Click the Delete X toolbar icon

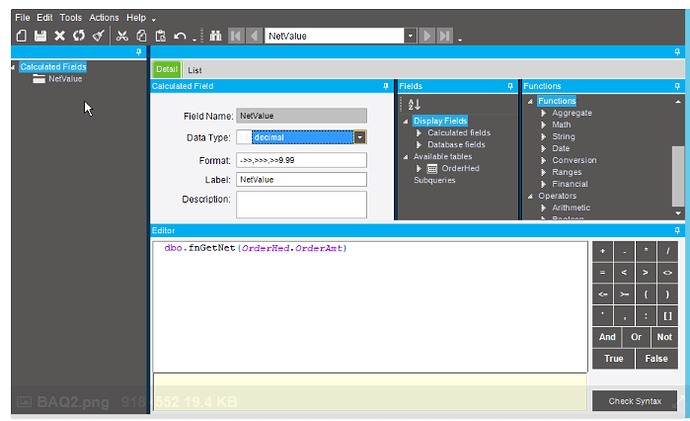(x=59, y=36)
